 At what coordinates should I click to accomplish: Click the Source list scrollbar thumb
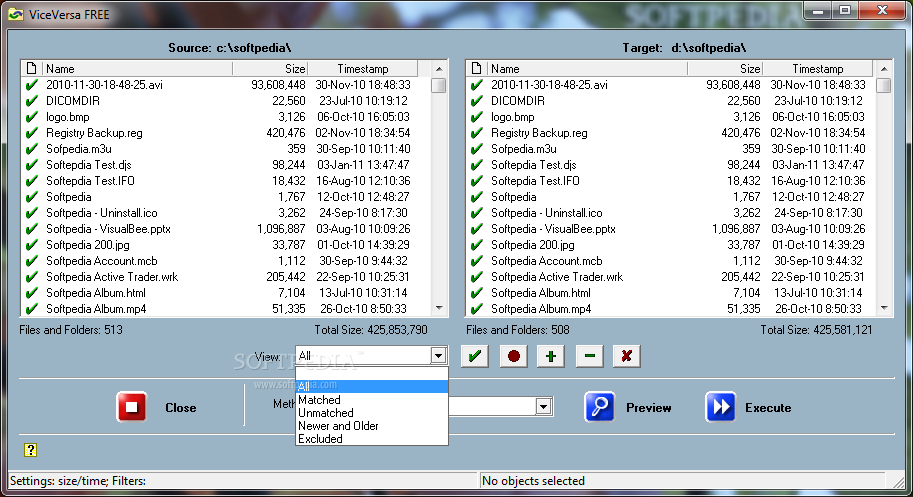point(439,85)
